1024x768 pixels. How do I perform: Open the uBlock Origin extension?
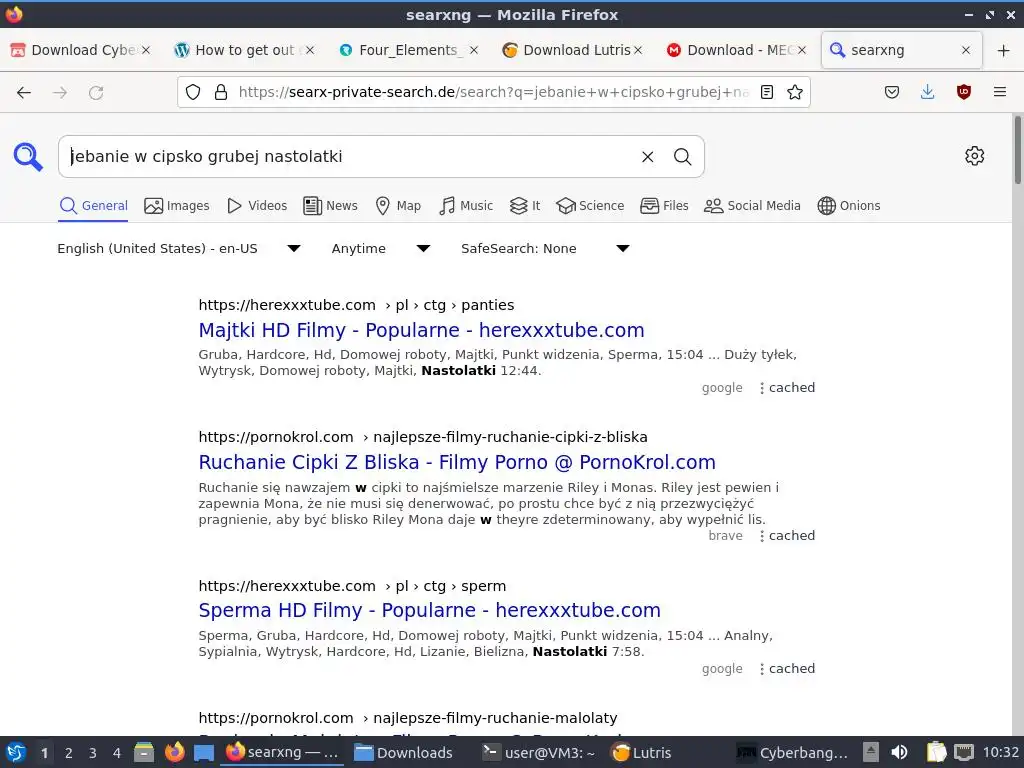[963, 92]
